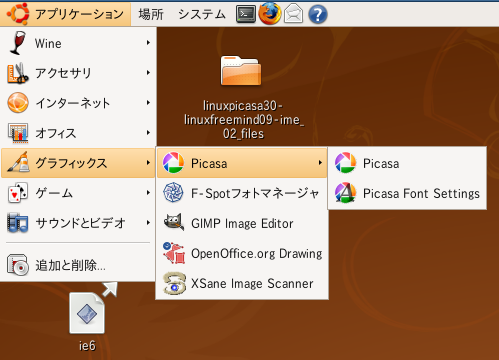Image resolution: width=499 pixels, height=360 pixels.
Task: Select the Picasa folder entry in グラフィックス
Action: click(242, 163)
